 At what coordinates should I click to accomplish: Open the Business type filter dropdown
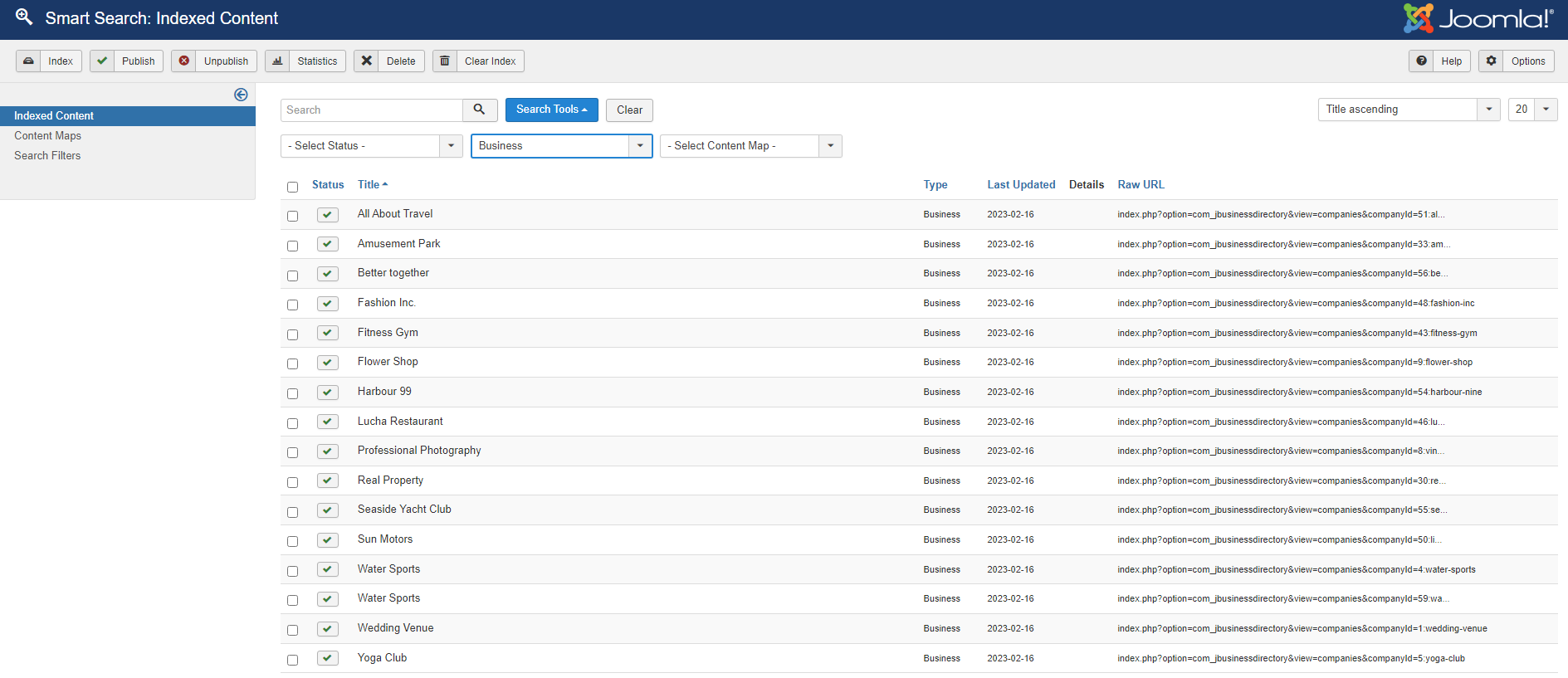(562, 146)
